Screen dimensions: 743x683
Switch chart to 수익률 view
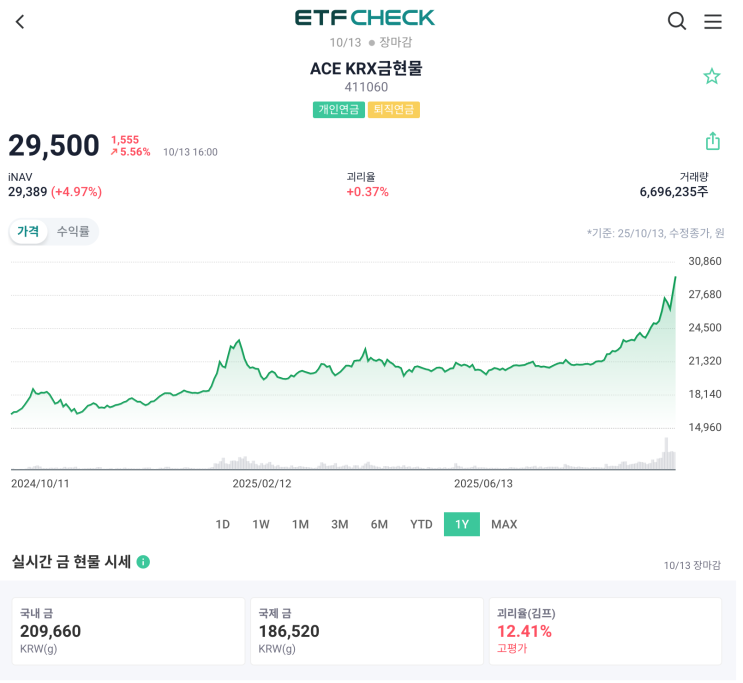[73, 231]
